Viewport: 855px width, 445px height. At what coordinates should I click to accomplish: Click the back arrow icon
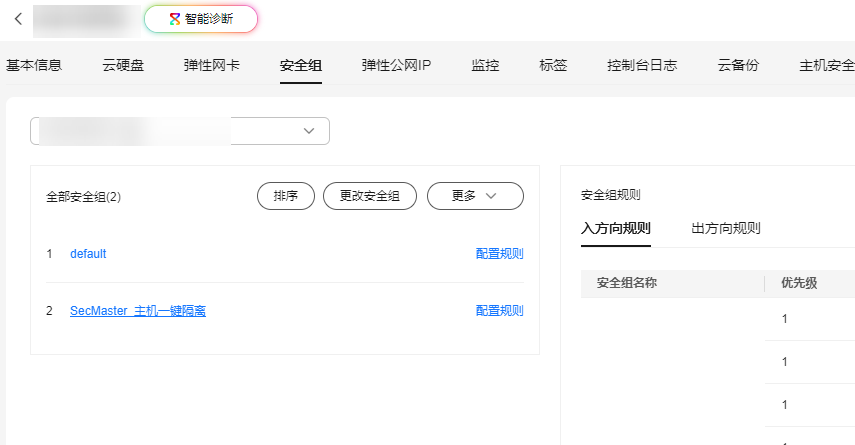17,19
